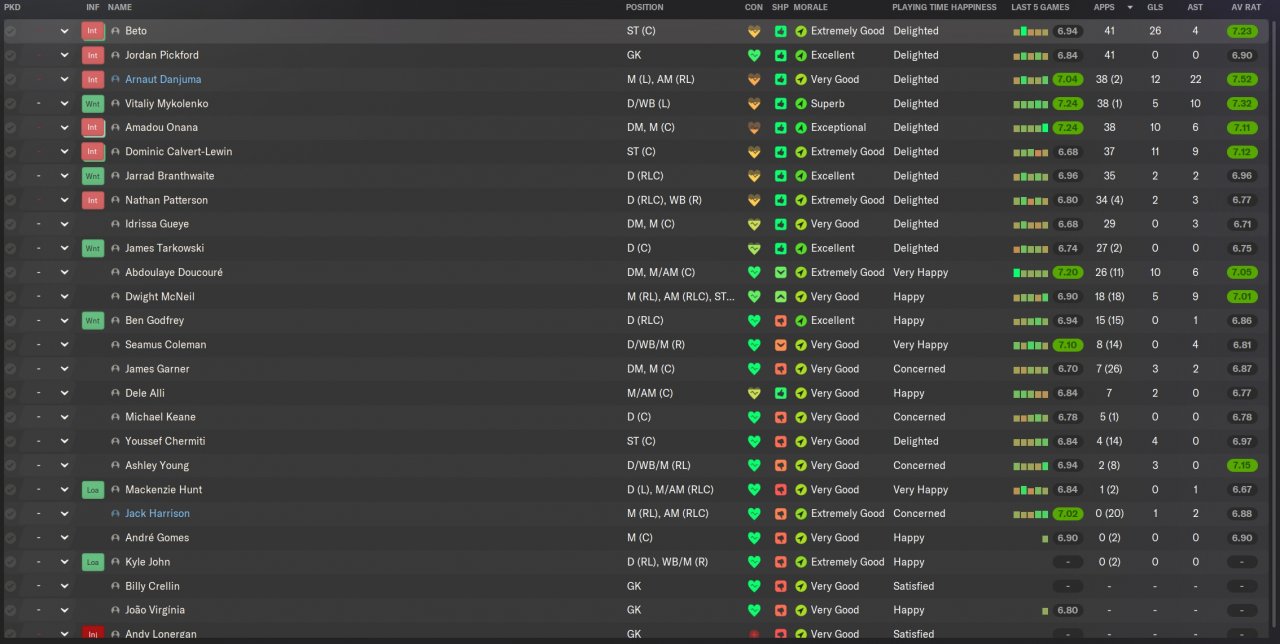1280x644 pixels.
Task: Open Seamus Coleman's player name
Action: tap(166, 345)
